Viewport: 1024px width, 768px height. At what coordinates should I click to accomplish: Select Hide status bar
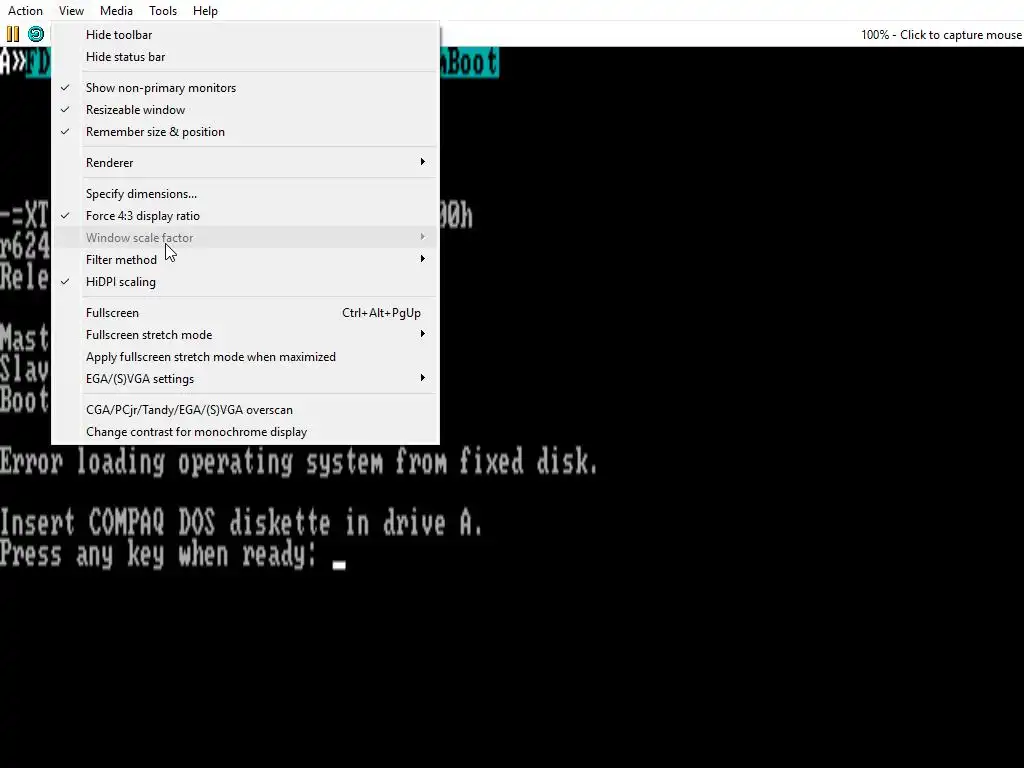pos(245,57)
